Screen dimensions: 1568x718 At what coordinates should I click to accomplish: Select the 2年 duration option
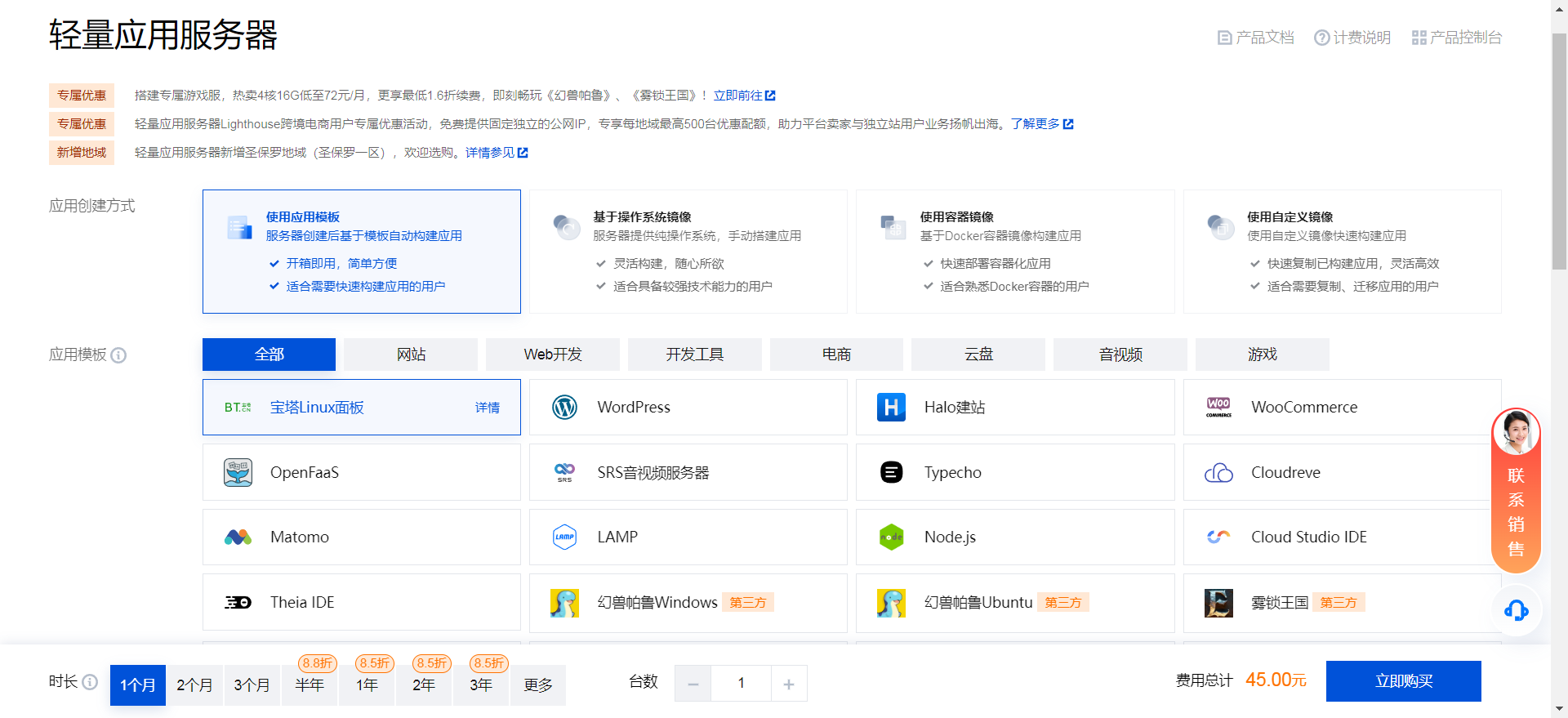click(424, 685)
